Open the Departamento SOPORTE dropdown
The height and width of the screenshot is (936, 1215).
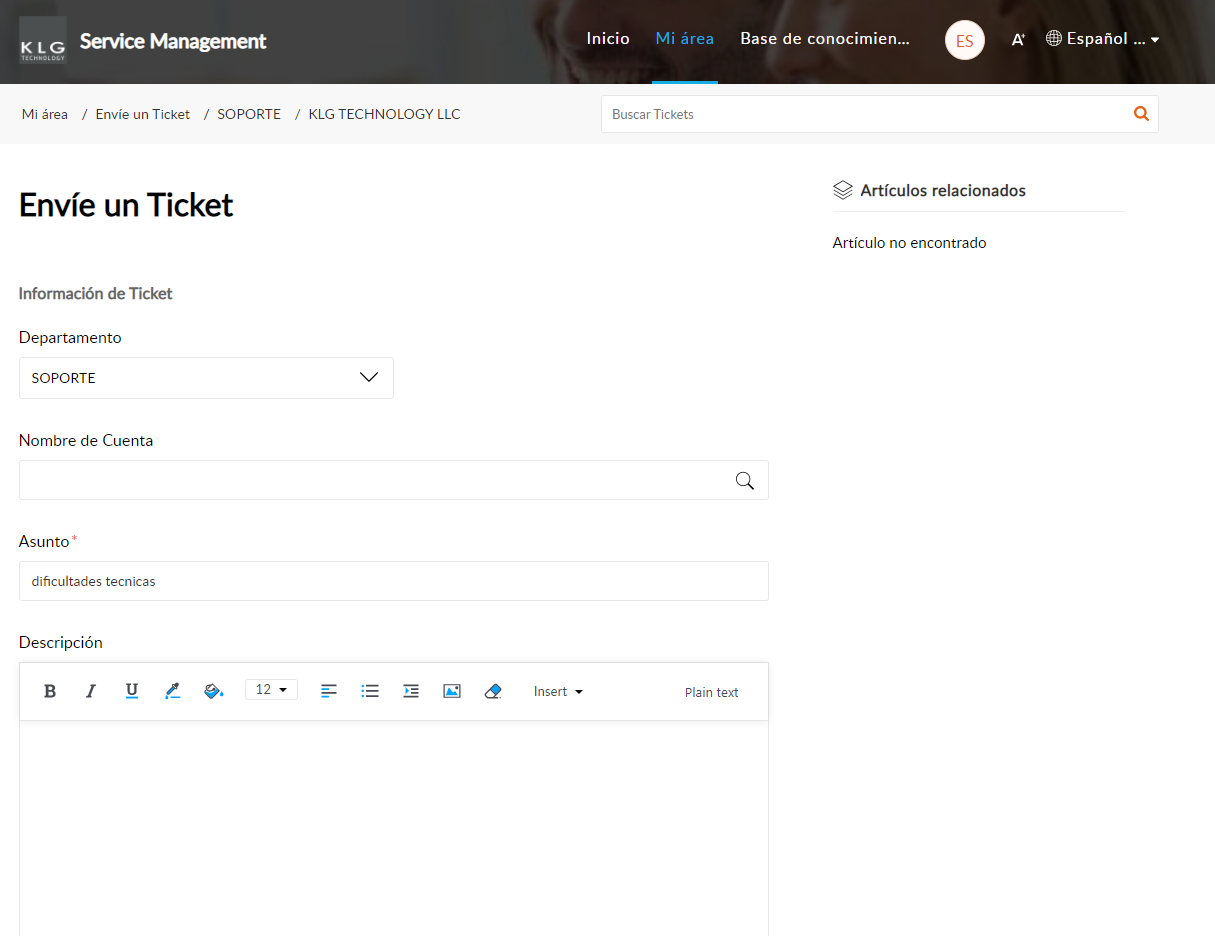coord(206,378)
